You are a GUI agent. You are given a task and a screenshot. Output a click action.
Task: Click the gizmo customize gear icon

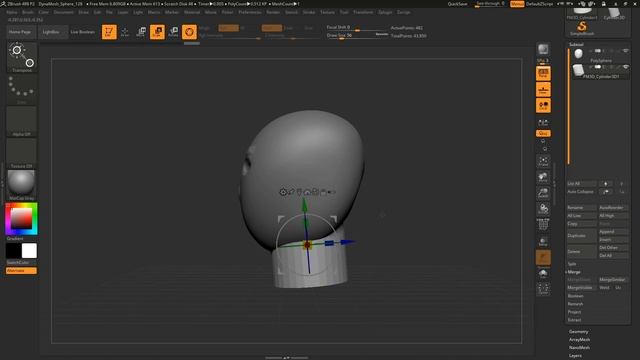point(283,192)
